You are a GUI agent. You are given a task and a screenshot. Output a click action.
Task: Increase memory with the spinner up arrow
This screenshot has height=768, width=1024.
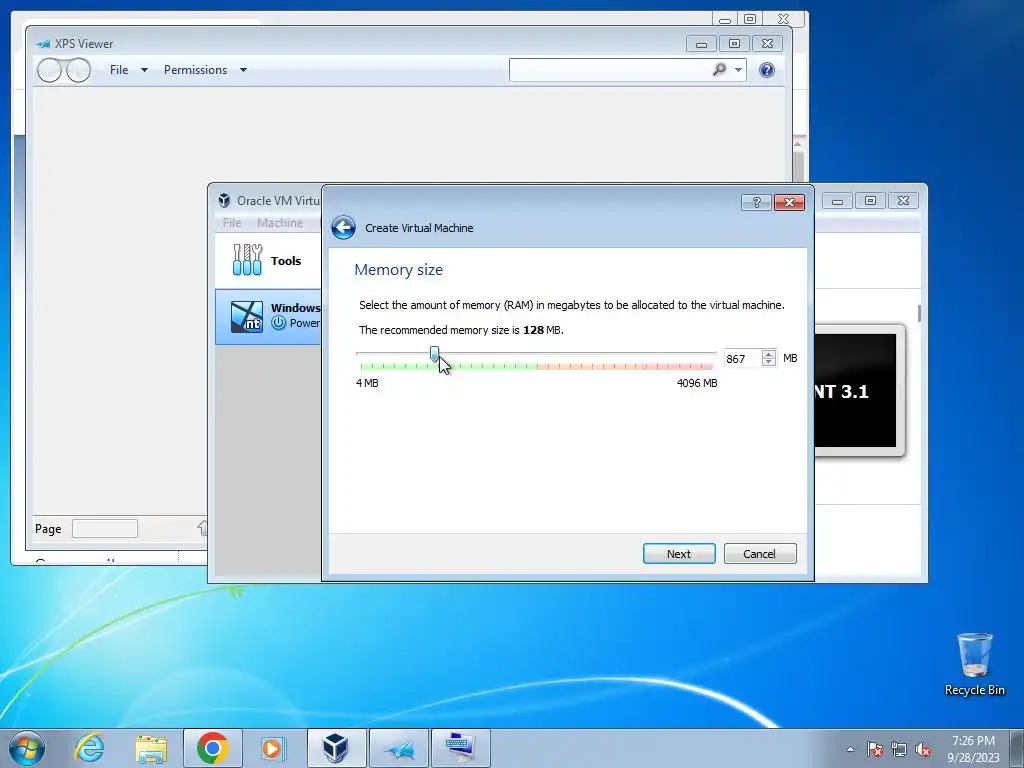(x=769, y=355)
